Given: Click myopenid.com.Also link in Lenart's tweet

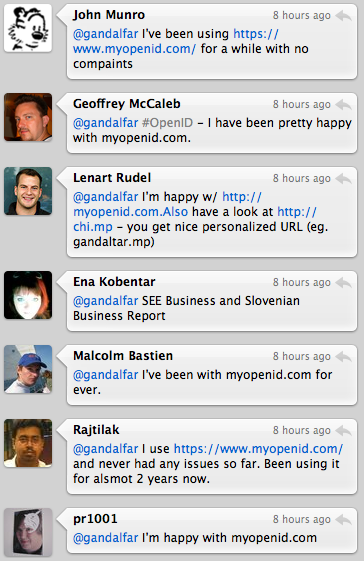Looking at the screenshot, I should tap(168, 204).
